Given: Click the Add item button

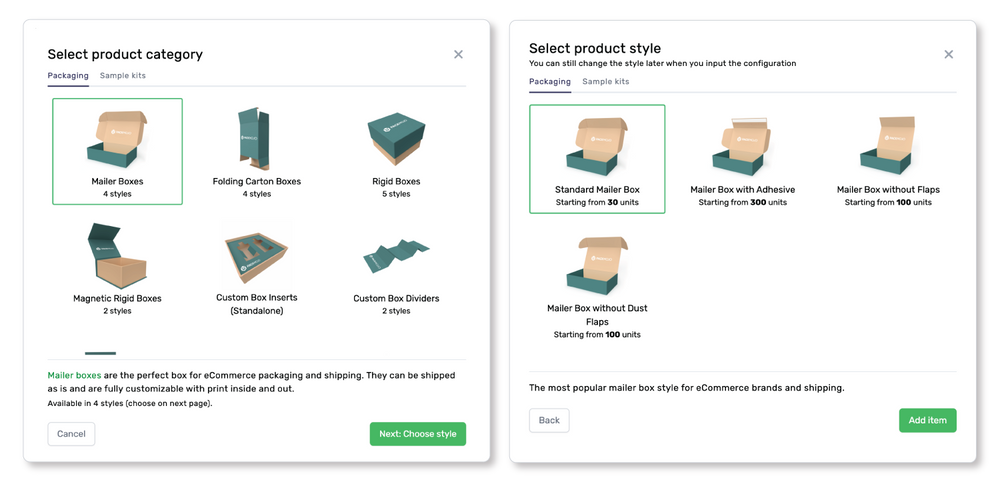Looking at the screenshot, I should (x=927, y=420).
